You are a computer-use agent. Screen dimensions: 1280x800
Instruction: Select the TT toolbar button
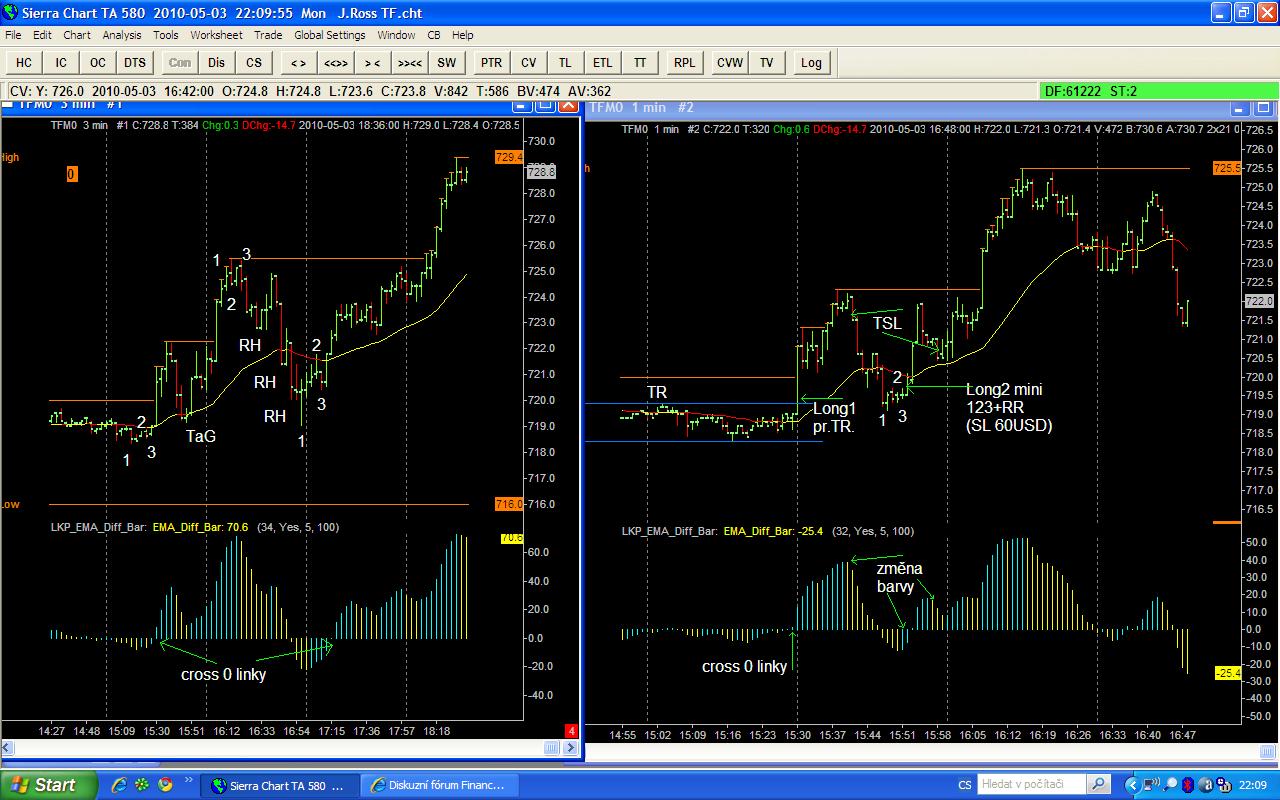[639, 62]
